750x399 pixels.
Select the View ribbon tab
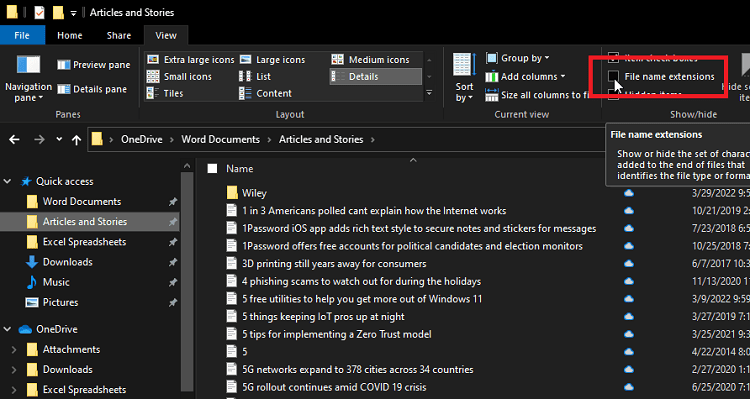166,35
